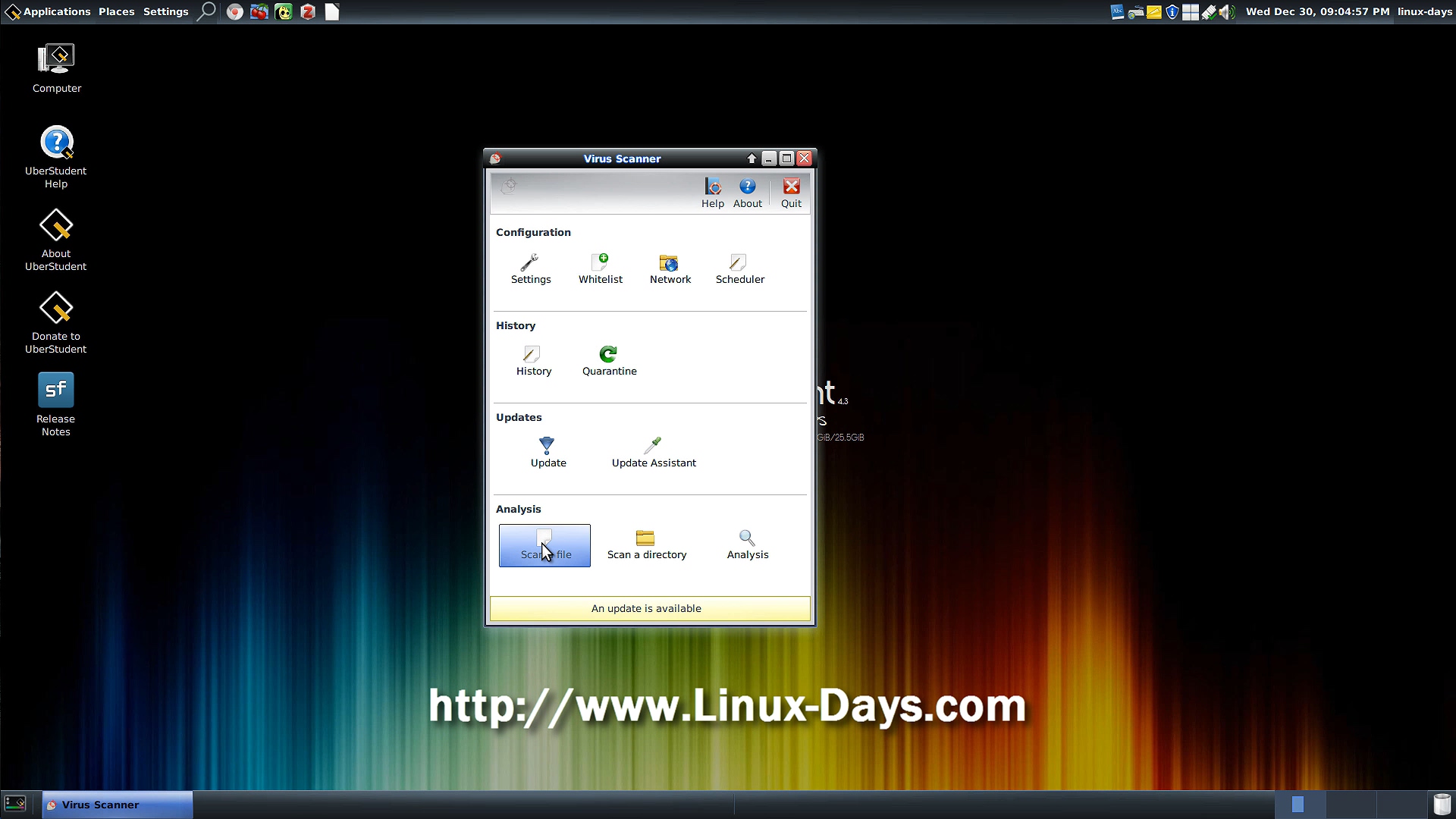Launch the red Z application in panel
Image resolution: width=1456 pixels, height=819 pixels.
[x=308, y=12]
